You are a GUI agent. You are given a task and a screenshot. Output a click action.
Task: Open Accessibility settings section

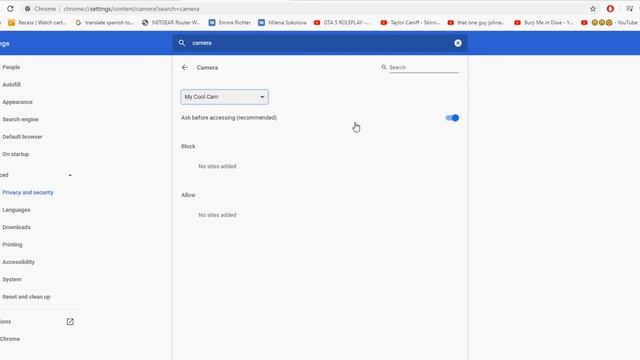tap(18, 262)
